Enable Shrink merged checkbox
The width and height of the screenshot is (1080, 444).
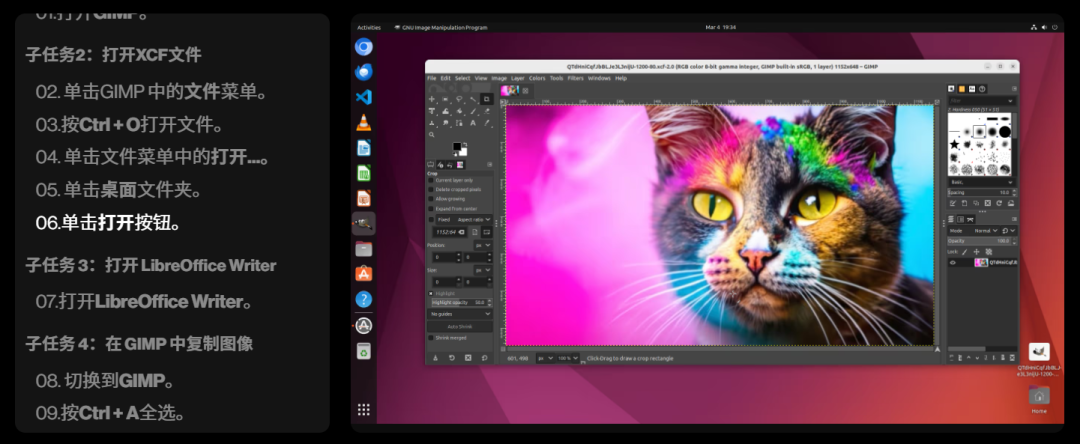coord(430,338)
